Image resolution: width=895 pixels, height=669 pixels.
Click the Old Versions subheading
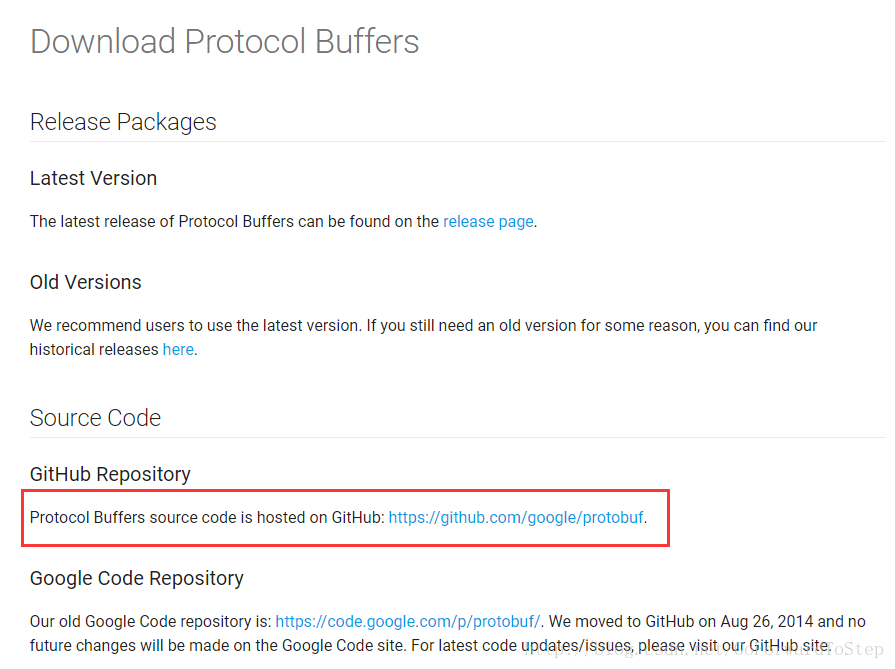click(86, 282)
